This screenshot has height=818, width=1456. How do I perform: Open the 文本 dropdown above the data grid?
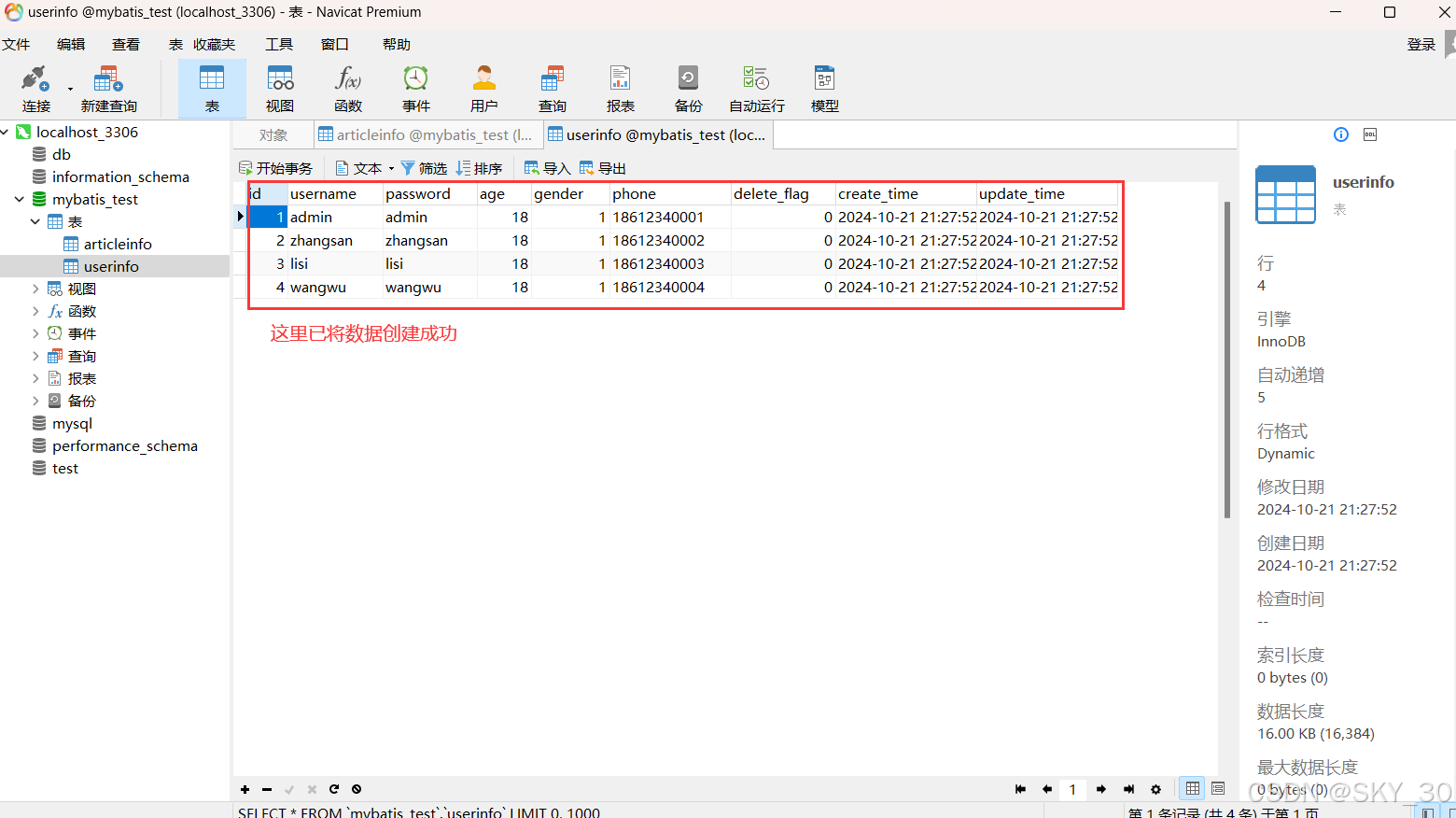371,167
